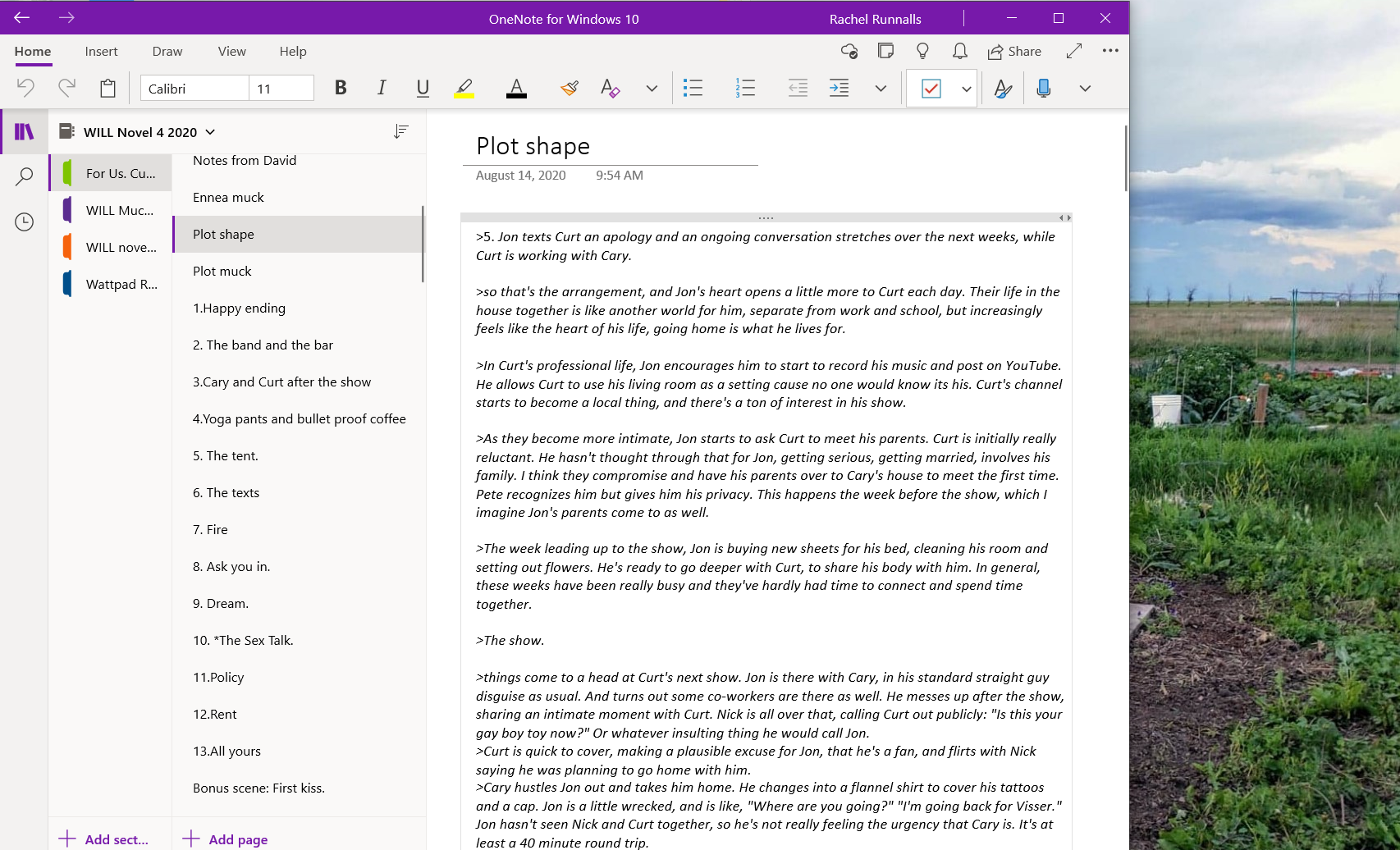Click the Decrease Indent icon
The width and height of the screenshot is (1400, 850).
pyautogui.click(x=798, y=88)
